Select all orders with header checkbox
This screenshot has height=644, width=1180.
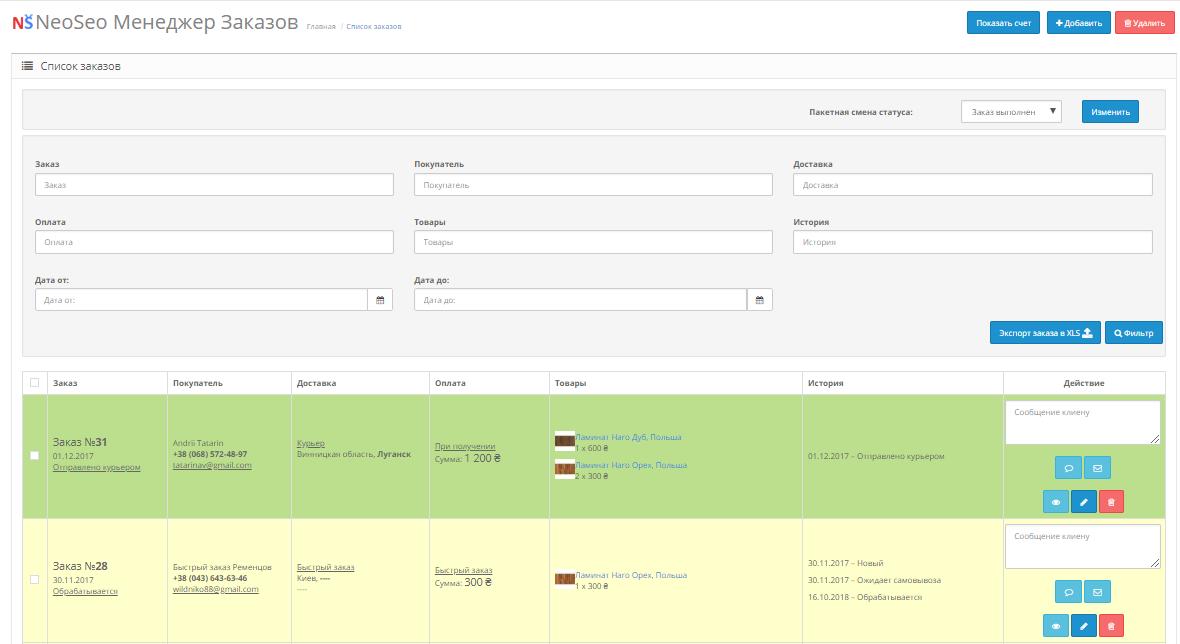pyautogui.click(x=36, y=383)
